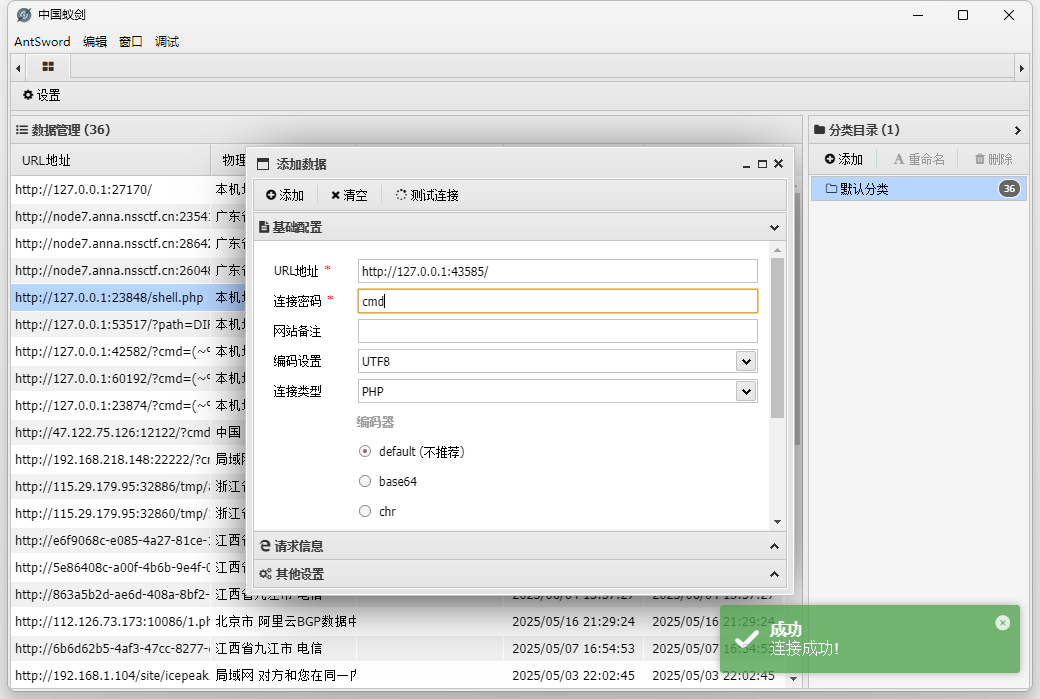1040x699 pixels.
Task: Click the grid home tab icon
Action: pos(48,67)
